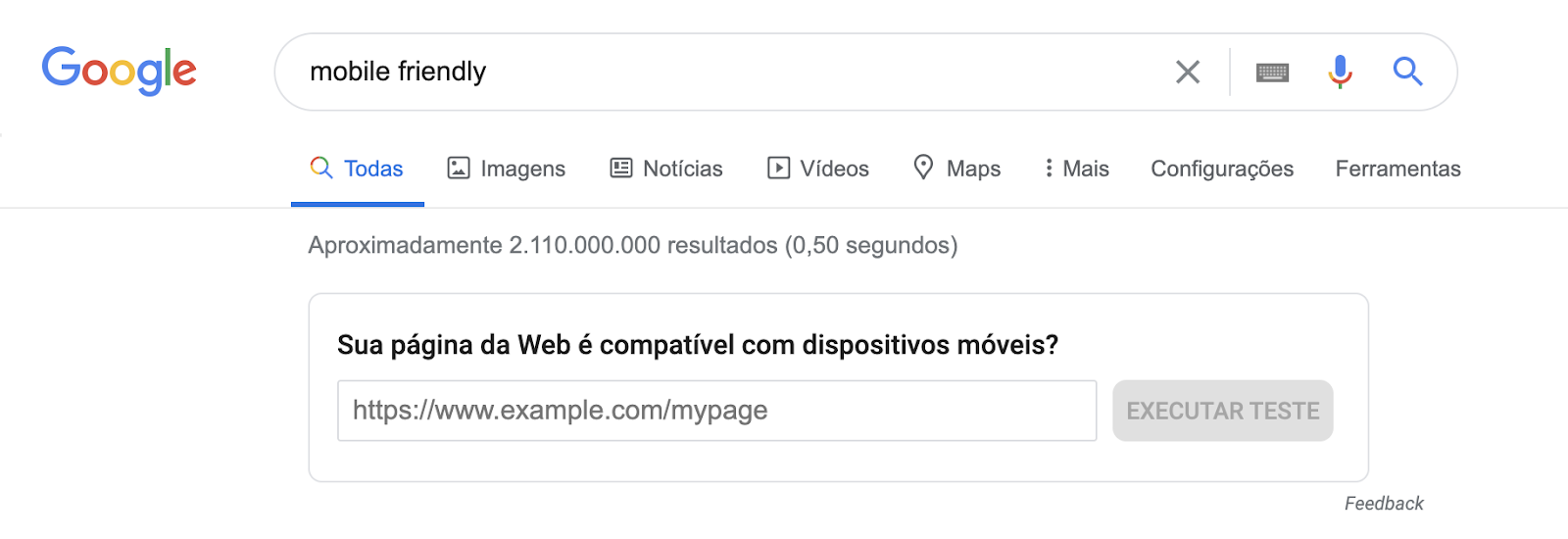Clear the search query with the X icon

point(1188,72)
